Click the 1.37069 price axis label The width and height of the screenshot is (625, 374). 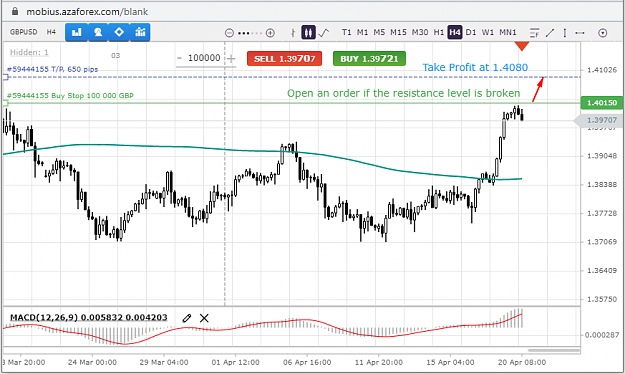point(601,242)
